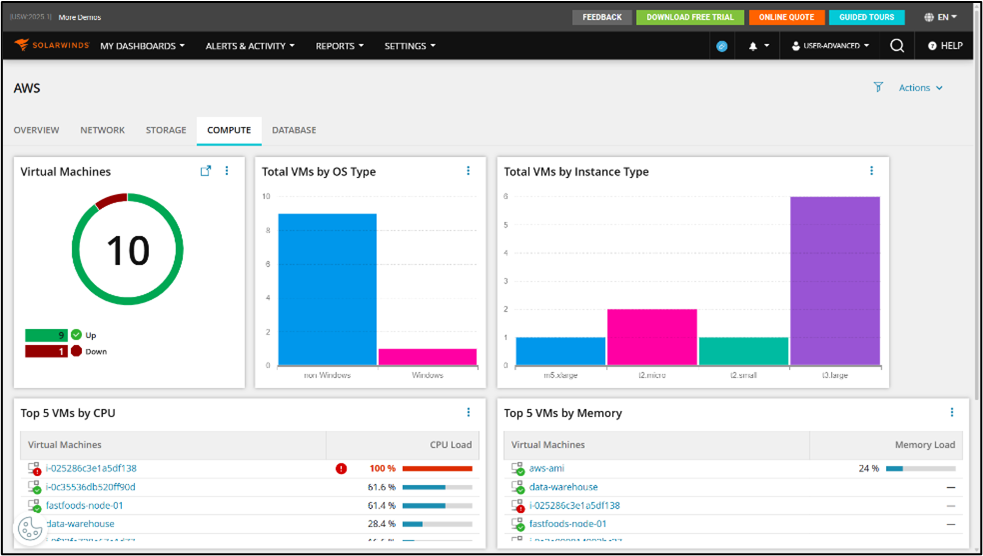
Task: Open i-0c35536db520ff90d VM link
Action: (x=91, y=487)
